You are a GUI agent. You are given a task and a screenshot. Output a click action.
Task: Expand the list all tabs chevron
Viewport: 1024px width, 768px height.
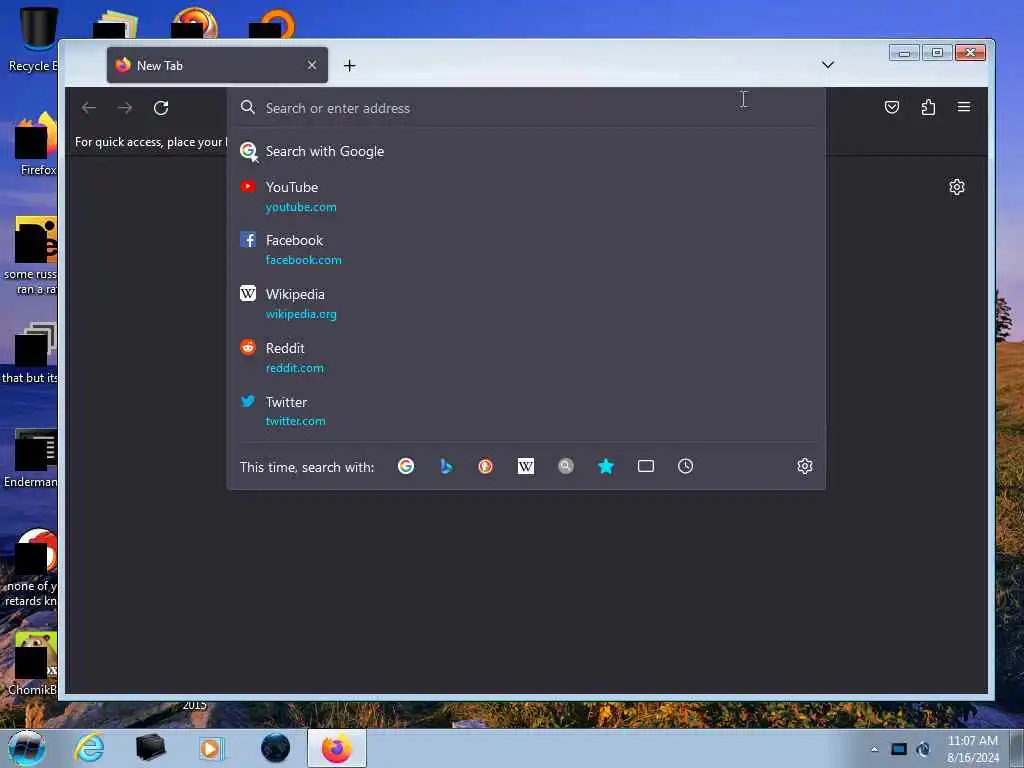click(x=827, y=65)
